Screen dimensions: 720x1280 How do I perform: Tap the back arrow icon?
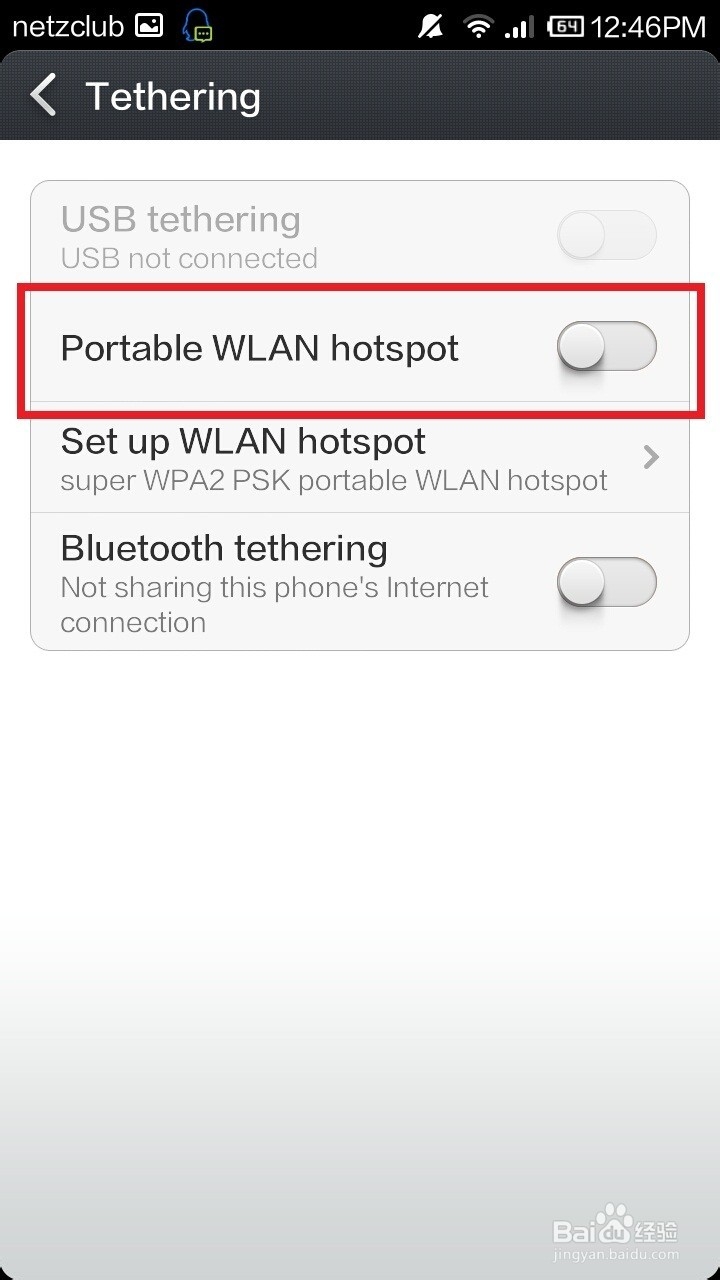click(x=43, y=96)
